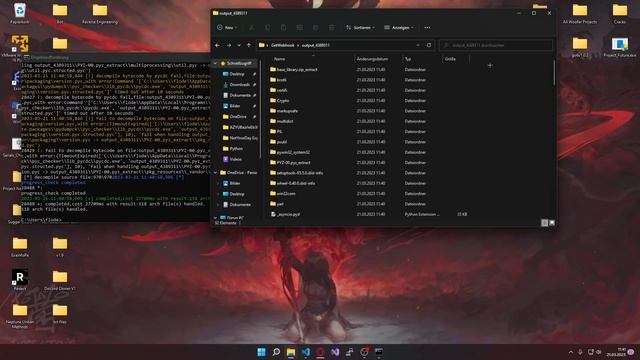The height and width of the screenshot is (360, 640).
Task: Refresh the Explorer folder view
Action: click(x=429, y=45)
